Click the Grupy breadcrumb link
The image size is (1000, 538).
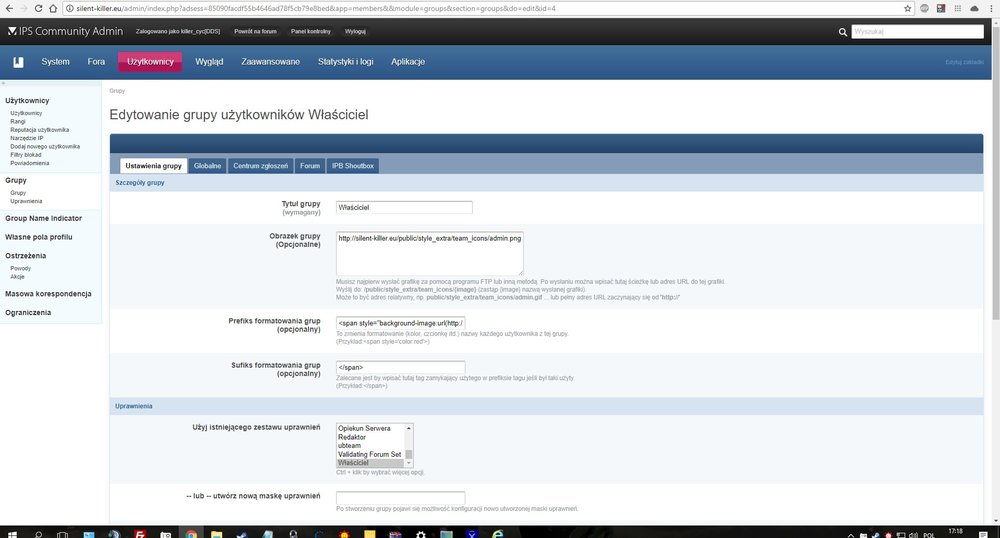pyautogui.click(x=117, y=91)
